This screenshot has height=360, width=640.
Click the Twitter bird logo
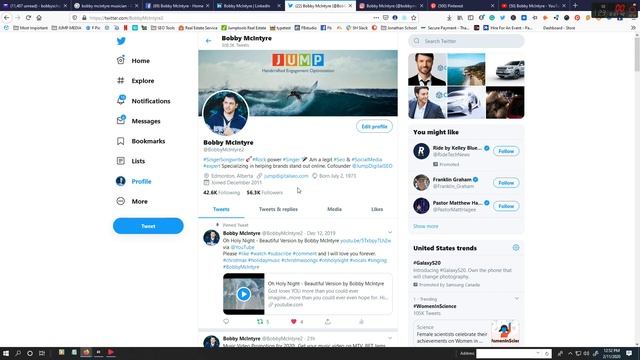point(121,41)
